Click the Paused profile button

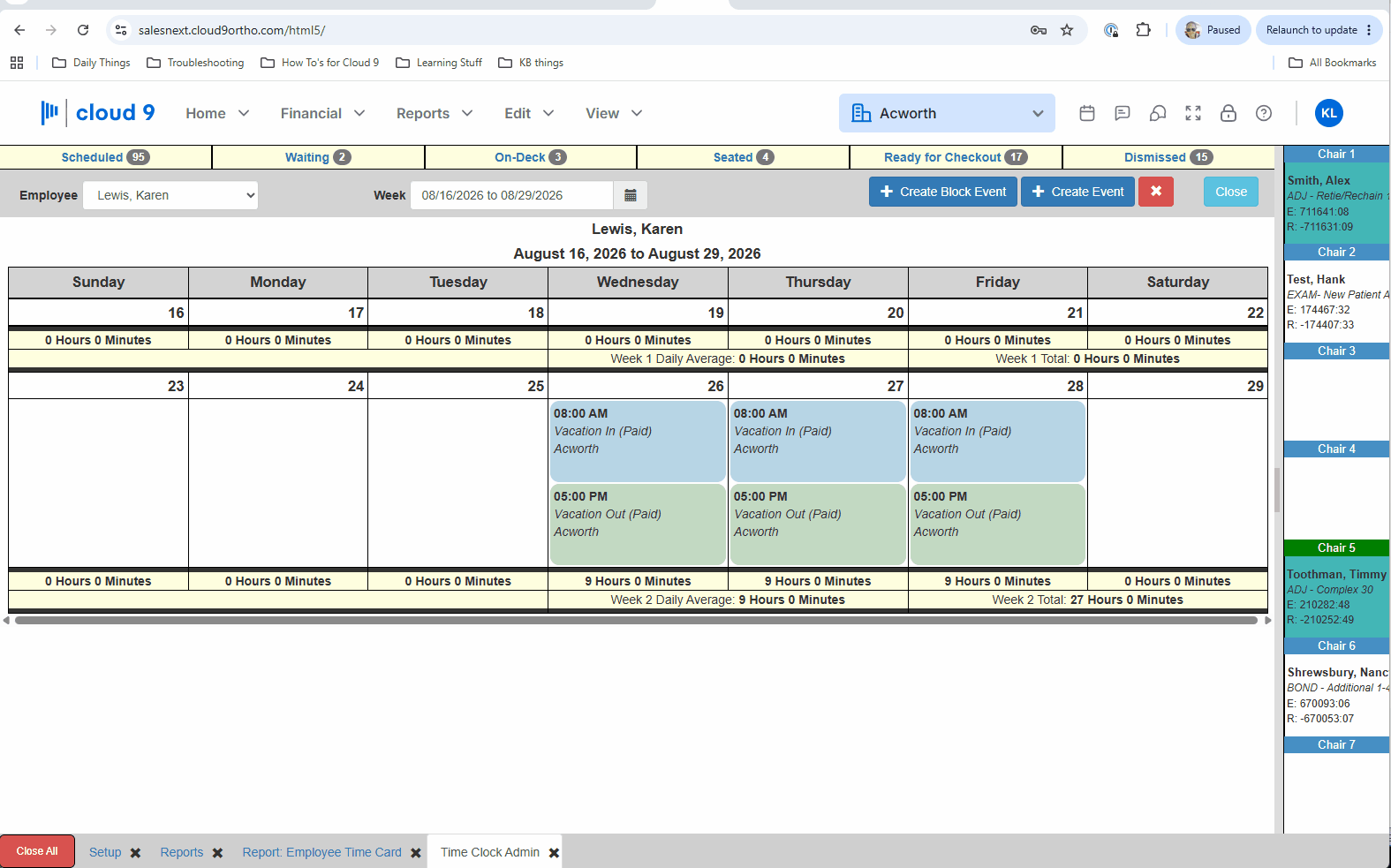point(1213,30)
